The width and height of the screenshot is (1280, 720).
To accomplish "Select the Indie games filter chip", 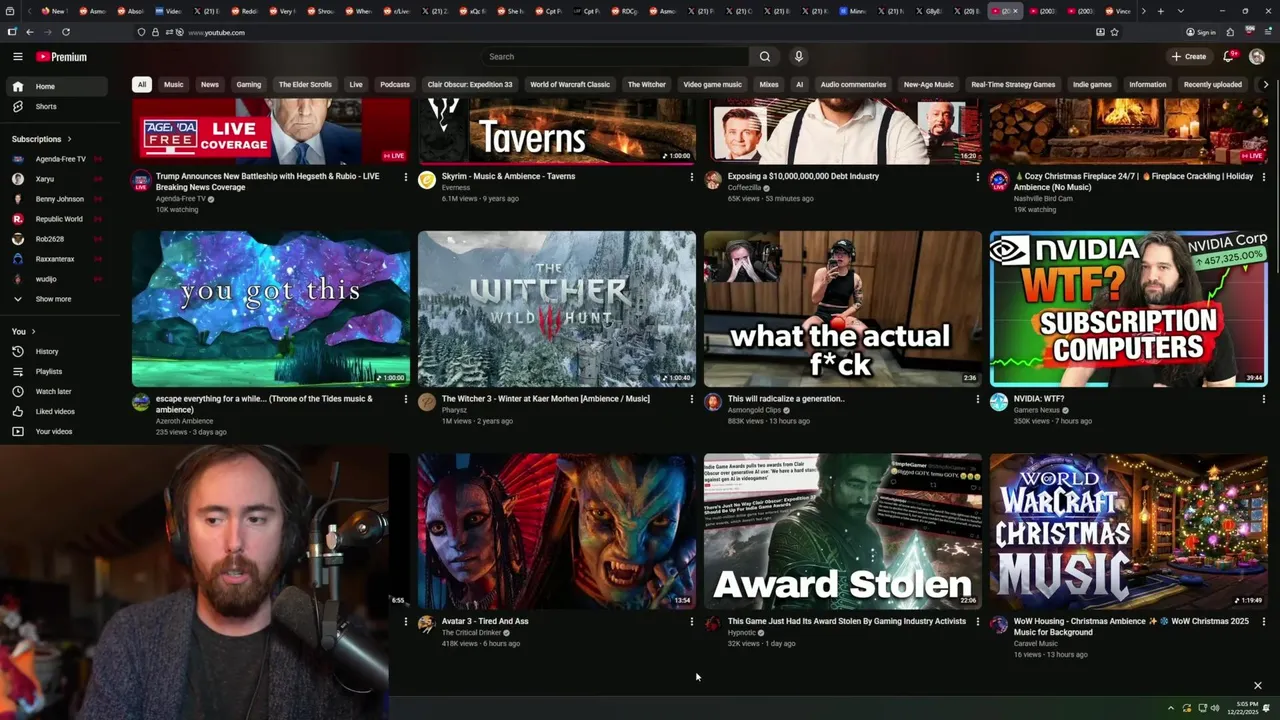I will [1092, 85].
